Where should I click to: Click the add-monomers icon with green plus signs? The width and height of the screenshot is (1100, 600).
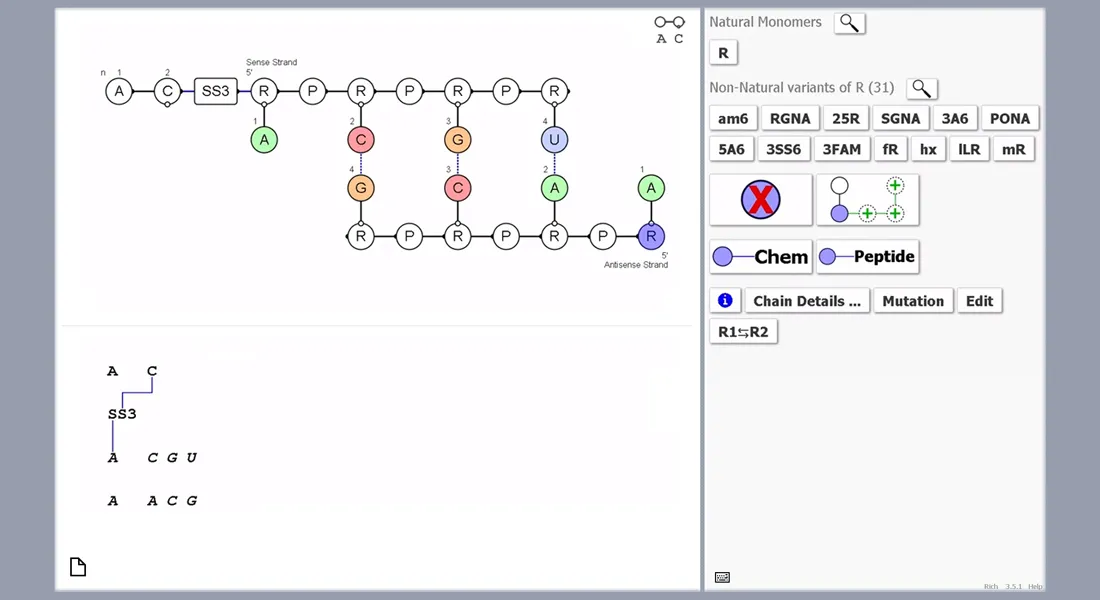867,200
